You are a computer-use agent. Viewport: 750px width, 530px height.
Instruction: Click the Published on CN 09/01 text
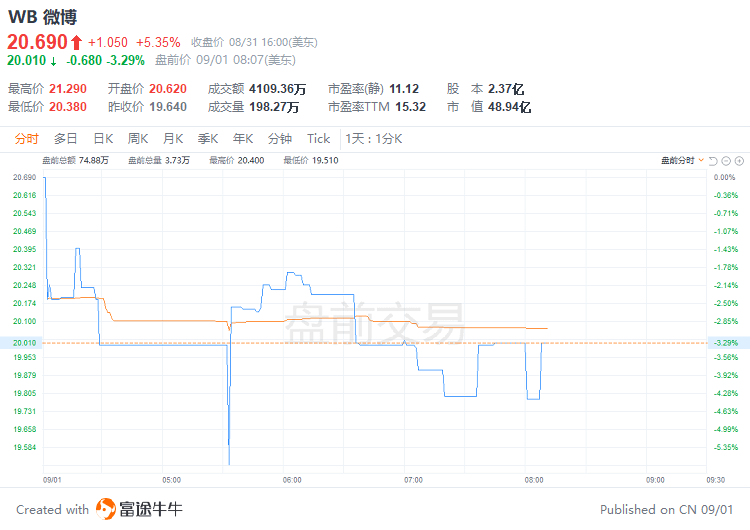point(666,509)
